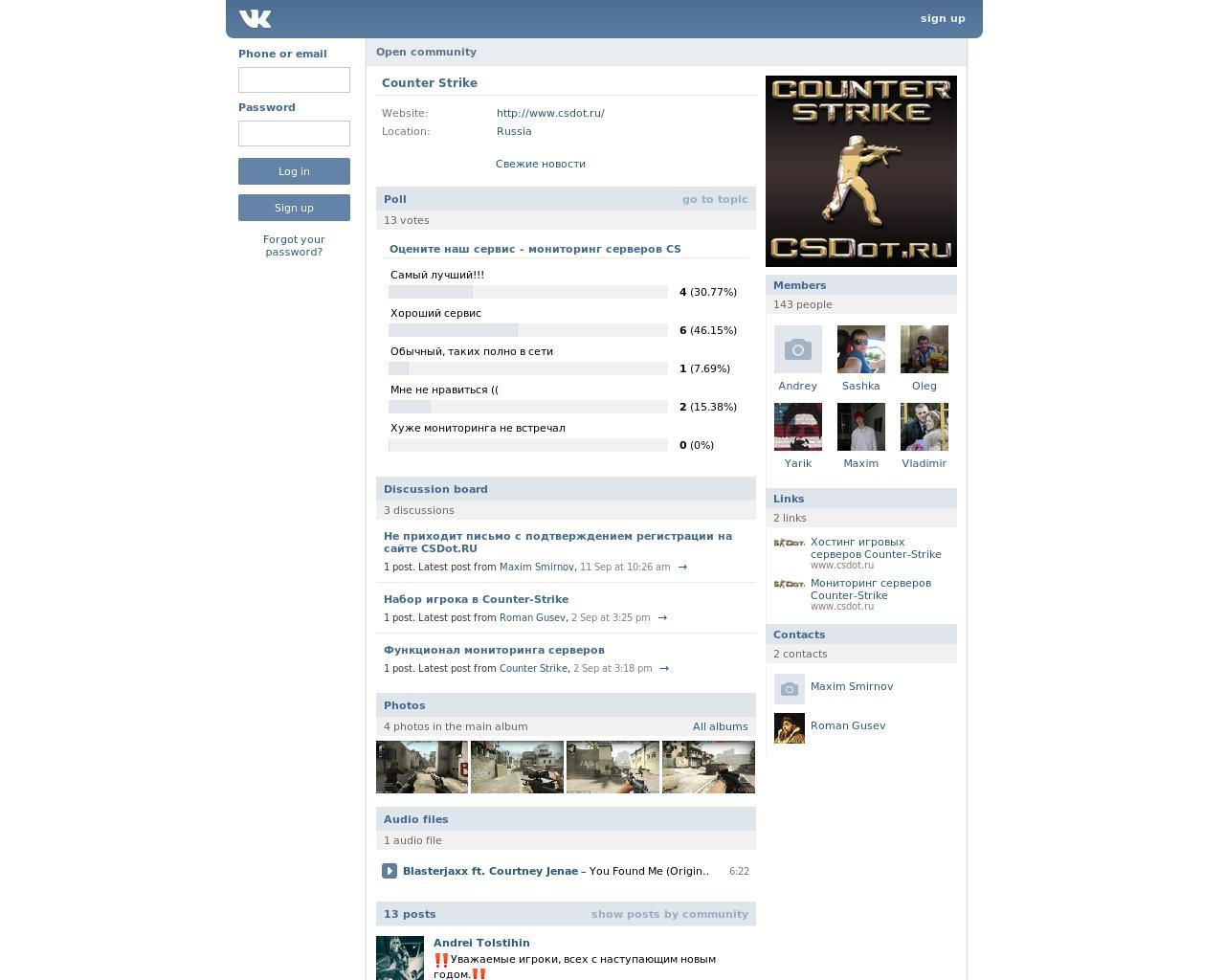Click the Мне не нравиться result bar
The image size is (1225, 980).
[528, 407]
